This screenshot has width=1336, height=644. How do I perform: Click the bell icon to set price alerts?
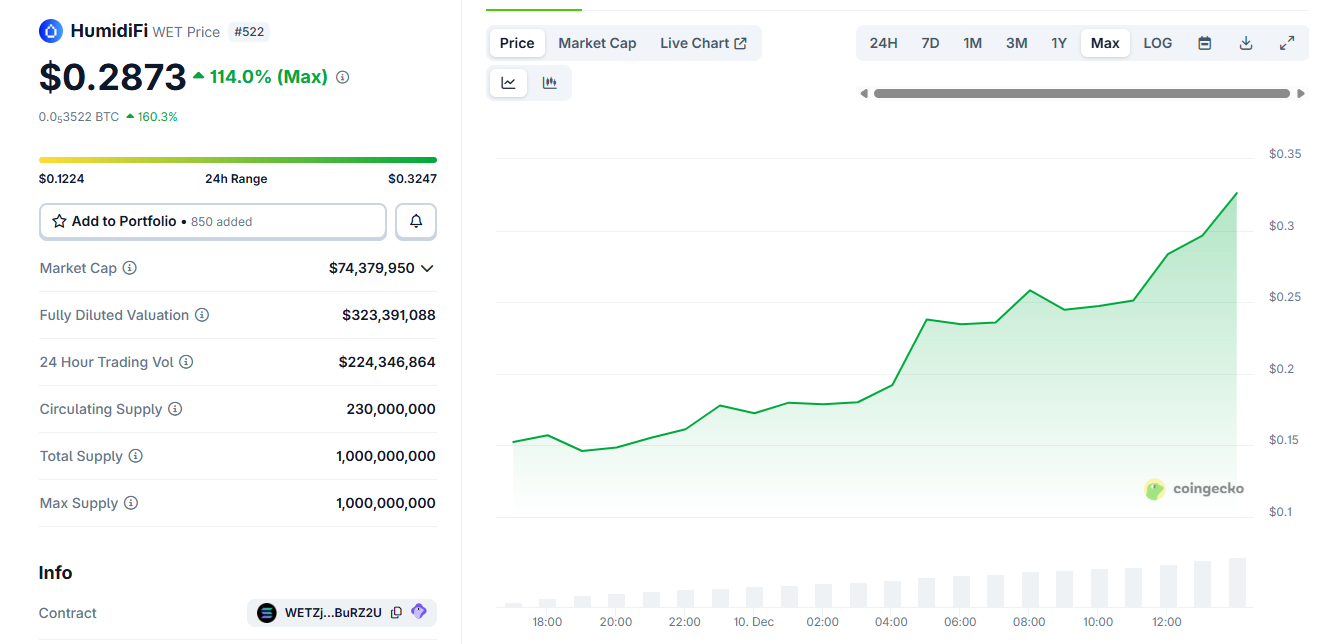[x=415, y=220]
